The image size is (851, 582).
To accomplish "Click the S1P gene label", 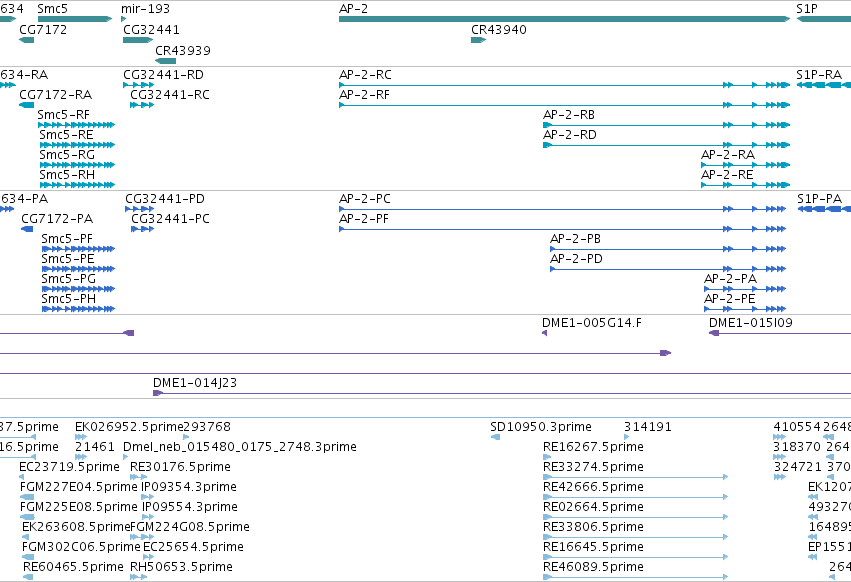I will 807,9.
